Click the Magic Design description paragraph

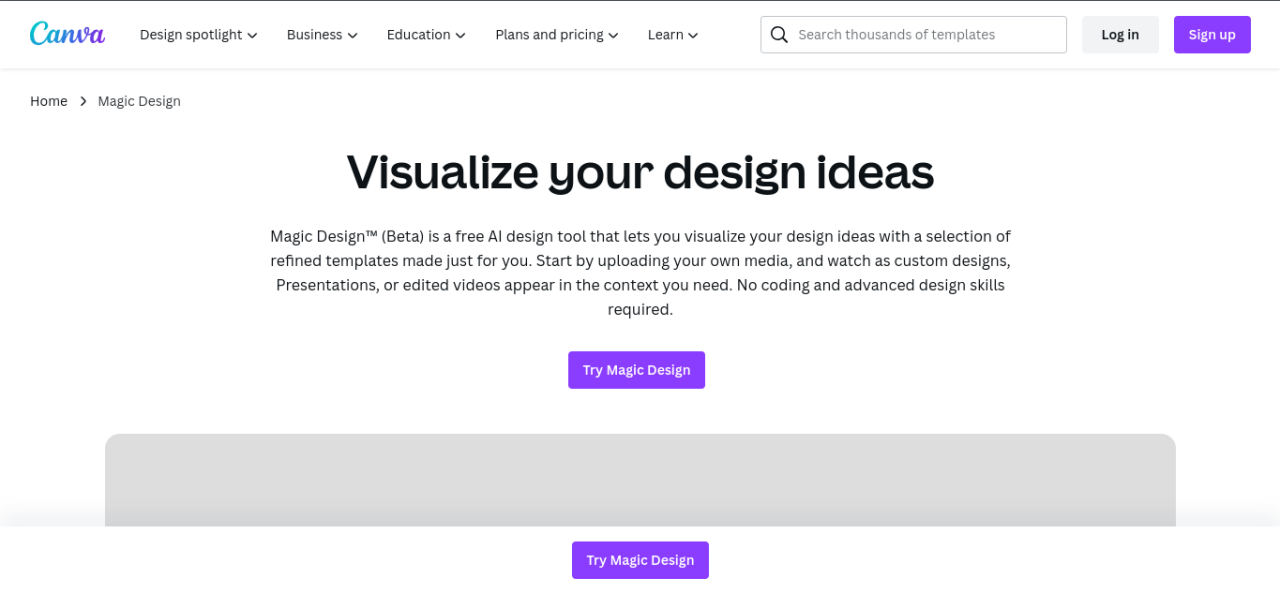[x=640, y=273]
